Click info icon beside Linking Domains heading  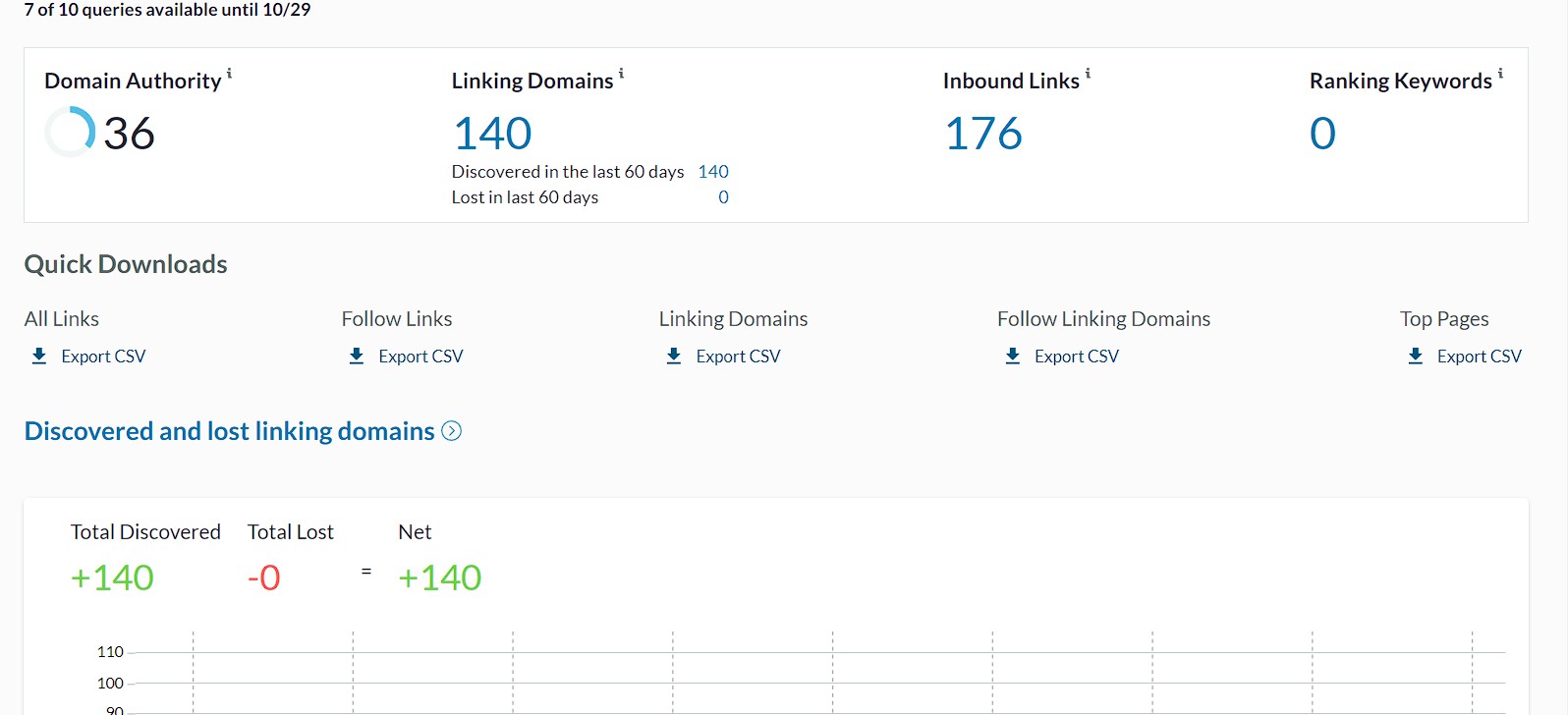(621, 74)
